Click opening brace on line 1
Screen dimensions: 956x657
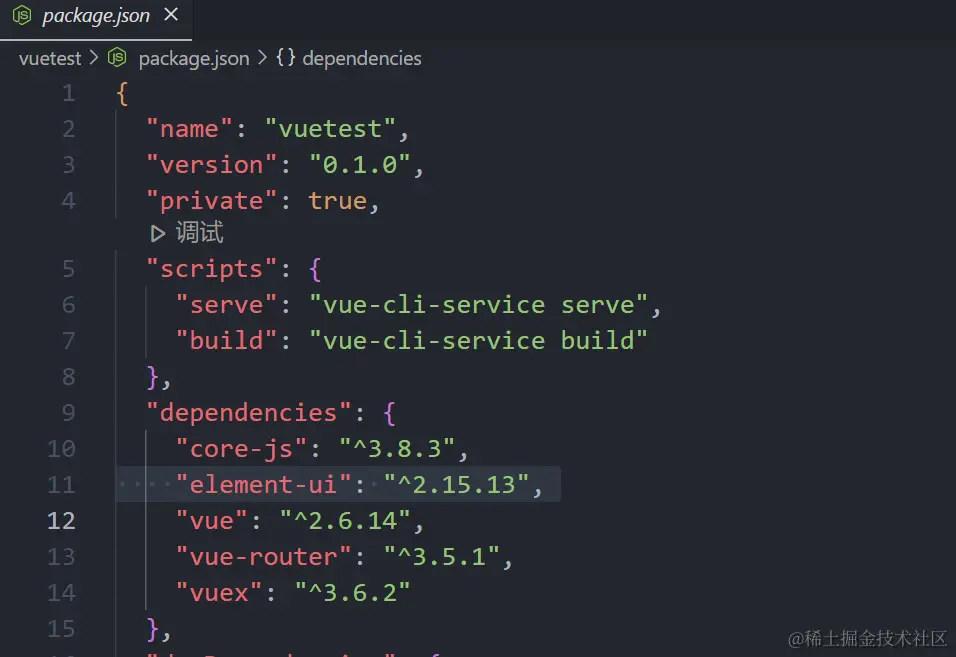(122, 94)
